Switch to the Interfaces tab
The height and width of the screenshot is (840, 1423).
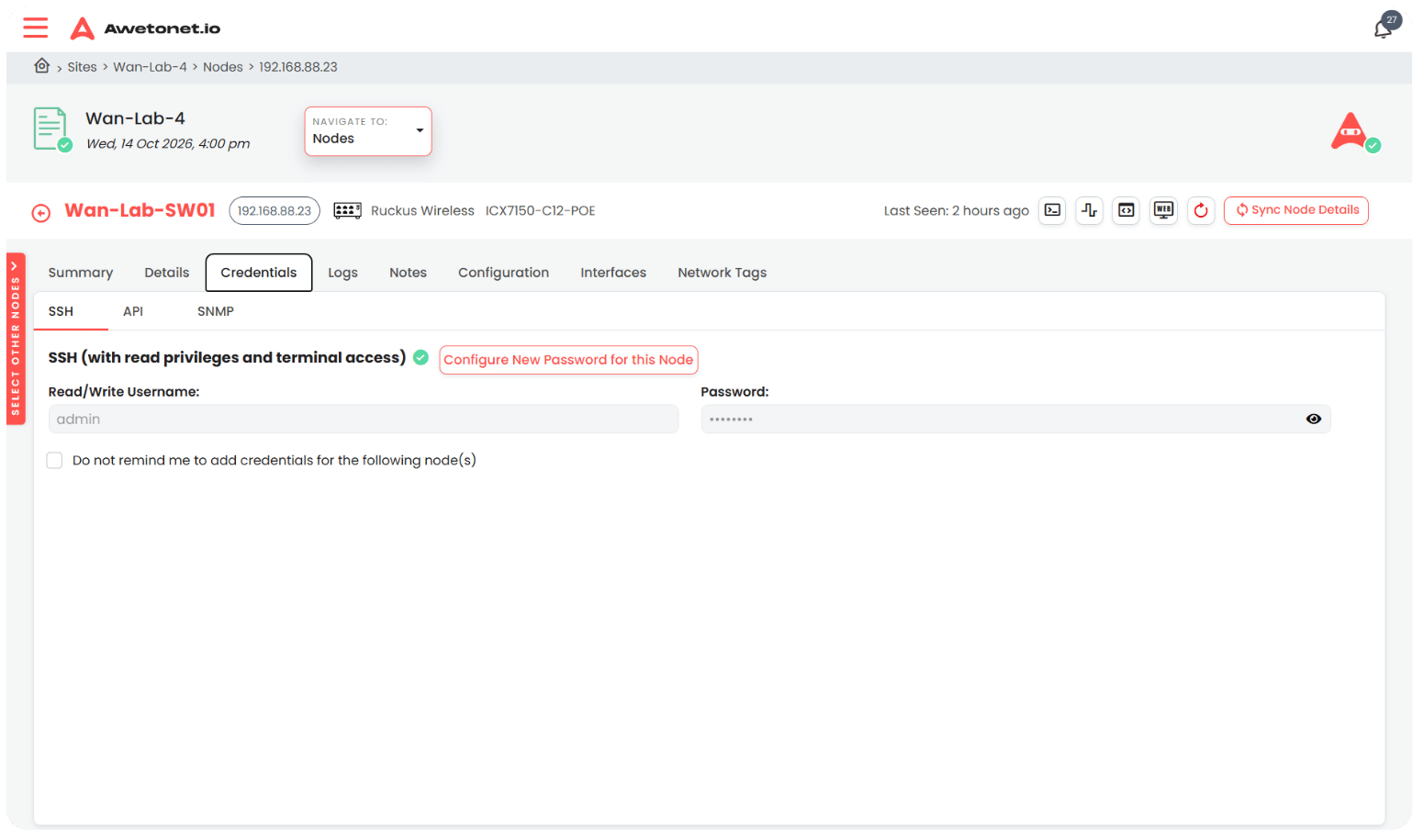[613, 273]
